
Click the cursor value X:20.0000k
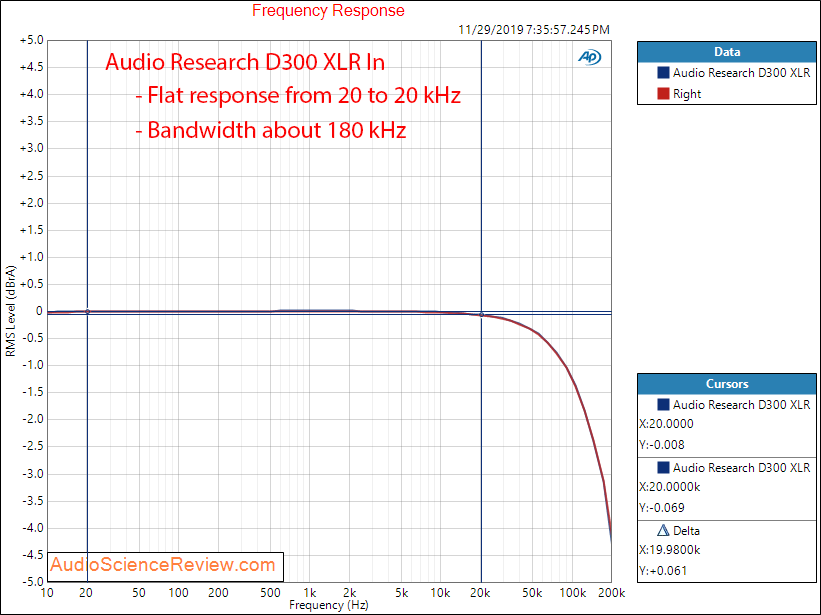pyautogui.click(x=670, y=487)
